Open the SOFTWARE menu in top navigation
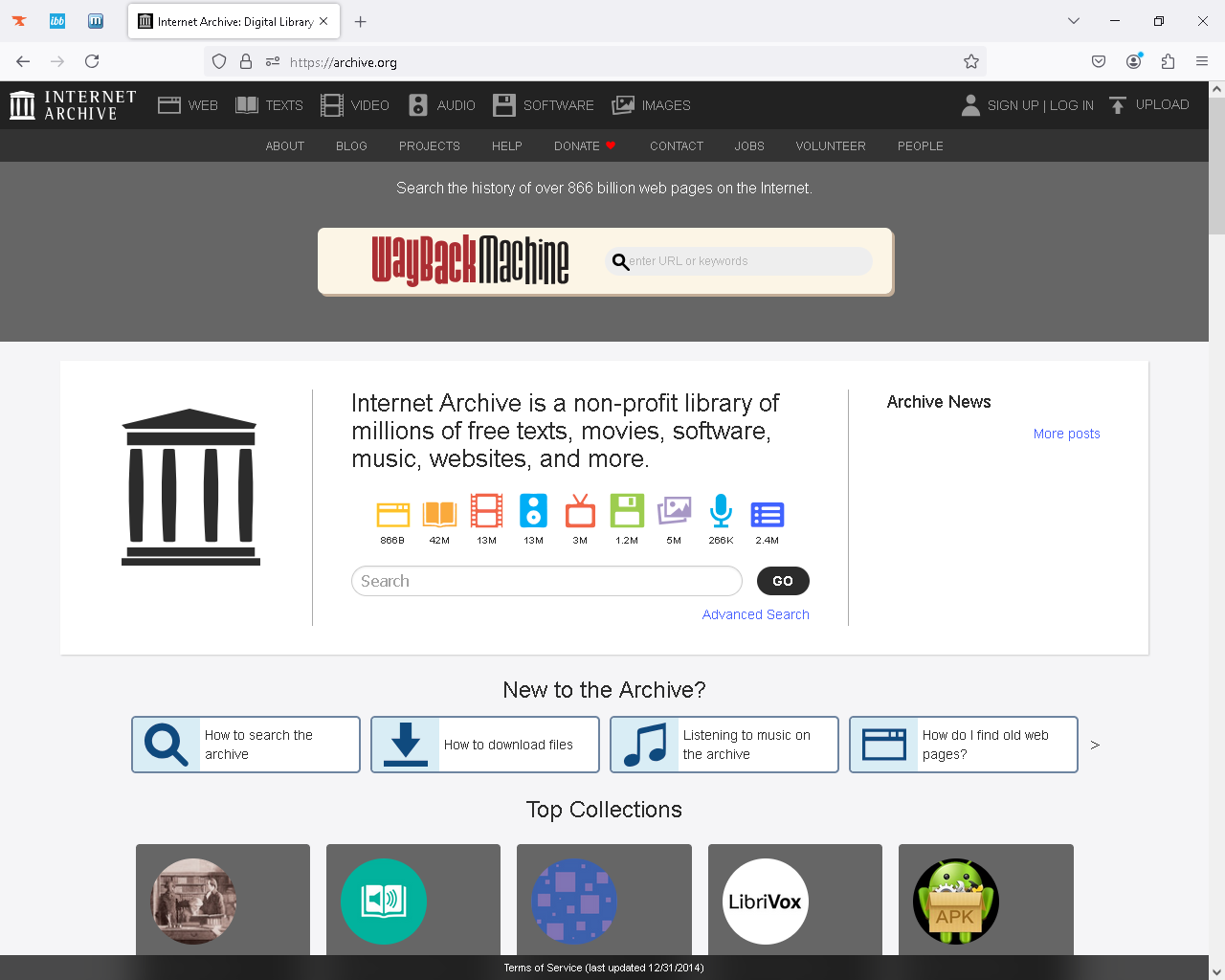1225x980 pixels. 544,105
